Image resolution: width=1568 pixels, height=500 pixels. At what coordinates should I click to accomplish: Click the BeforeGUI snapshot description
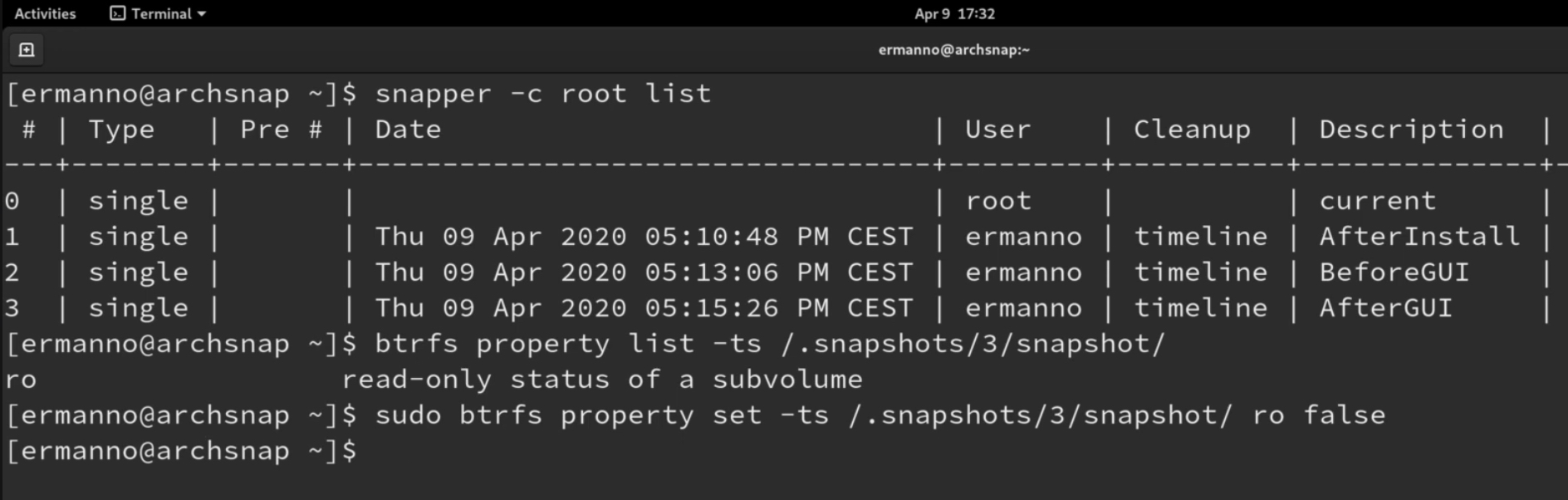[x=1394, y=272]
